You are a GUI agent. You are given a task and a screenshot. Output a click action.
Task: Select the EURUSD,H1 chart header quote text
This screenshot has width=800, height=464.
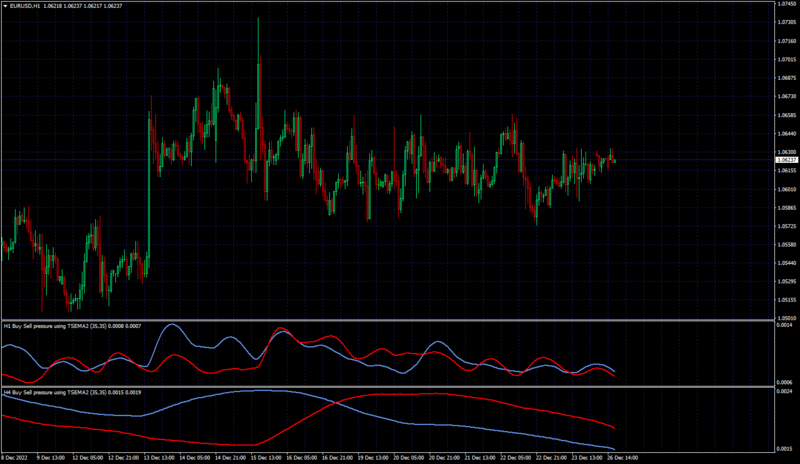pyautogui.click(x=66, y=6)
